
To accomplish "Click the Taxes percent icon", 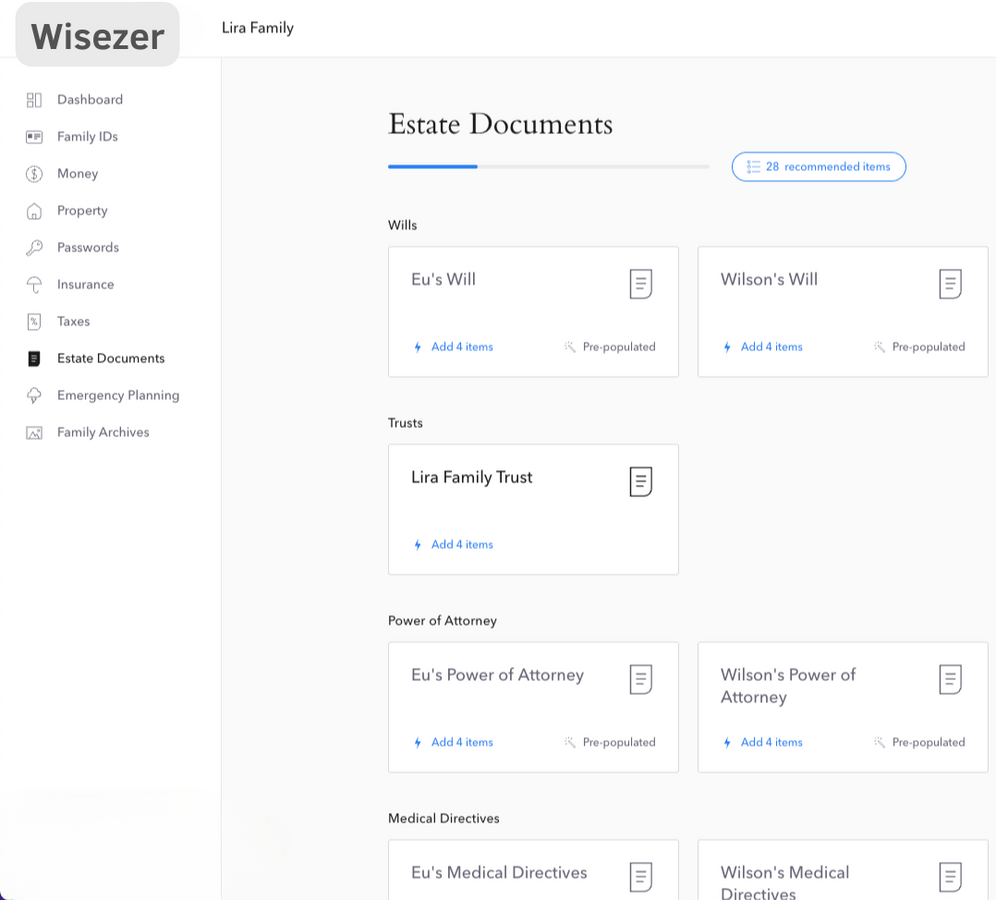I will pos(34,321).
